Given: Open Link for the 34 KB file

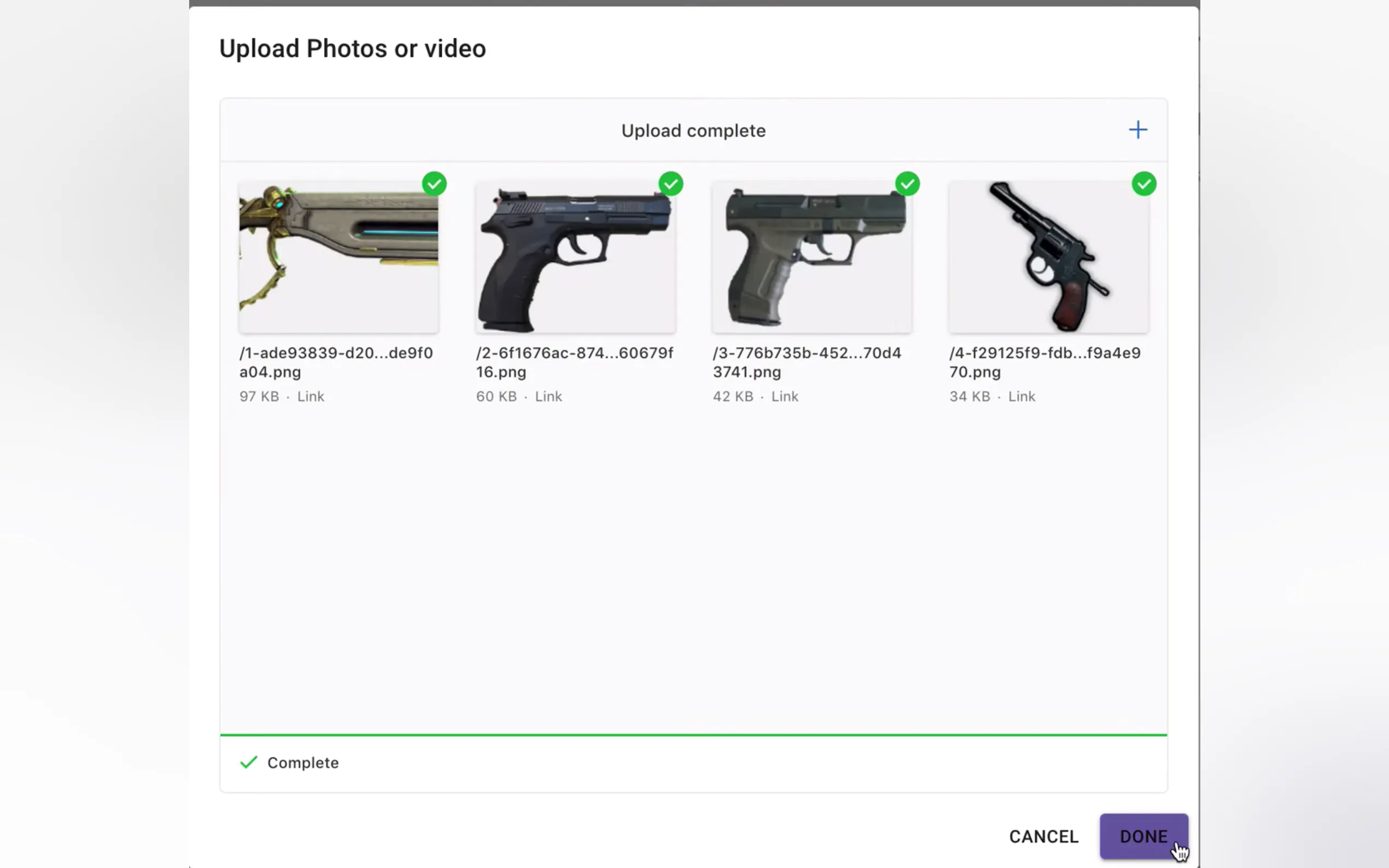Looking at the screenshot, I should tap(1022, 397).
